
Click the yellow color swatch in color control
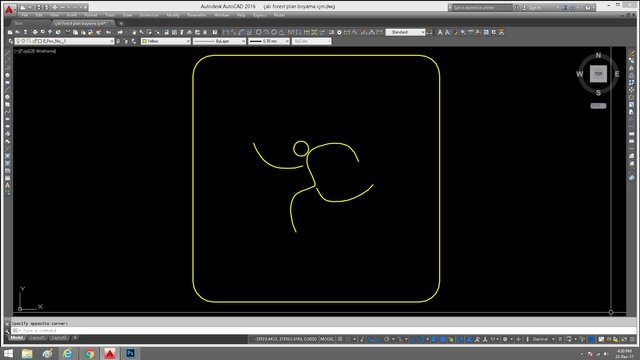point(144,41)
